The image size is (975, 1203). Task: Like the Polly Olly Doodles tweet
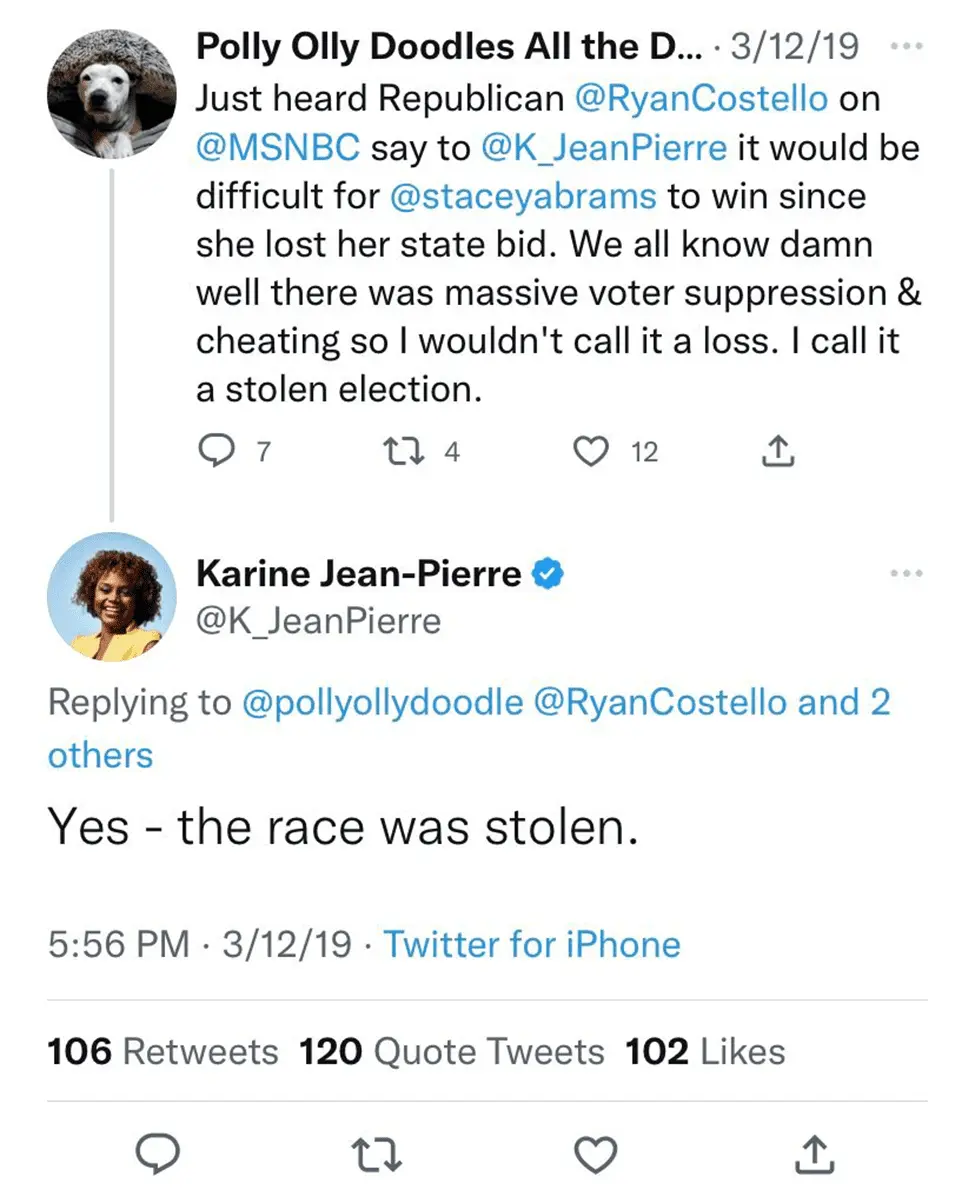tap(591, 453)
